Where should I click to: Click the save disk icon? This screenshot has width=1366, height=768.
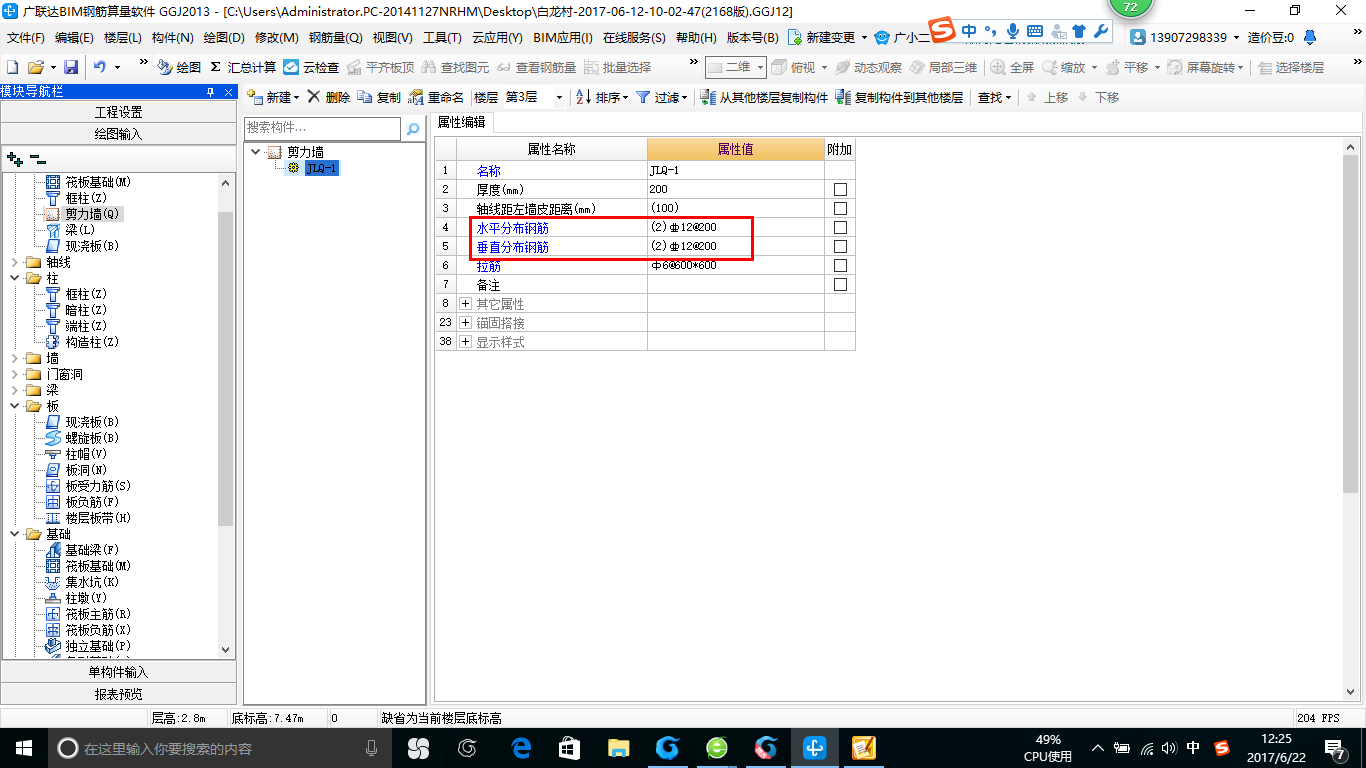pos(71,67)
